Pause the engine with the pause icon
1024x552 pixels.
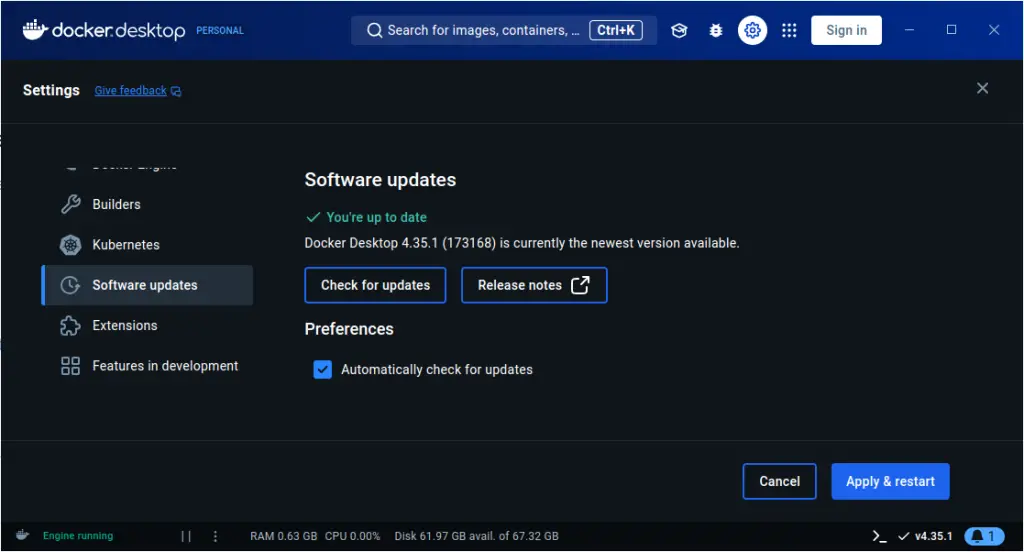coord(186,536)
